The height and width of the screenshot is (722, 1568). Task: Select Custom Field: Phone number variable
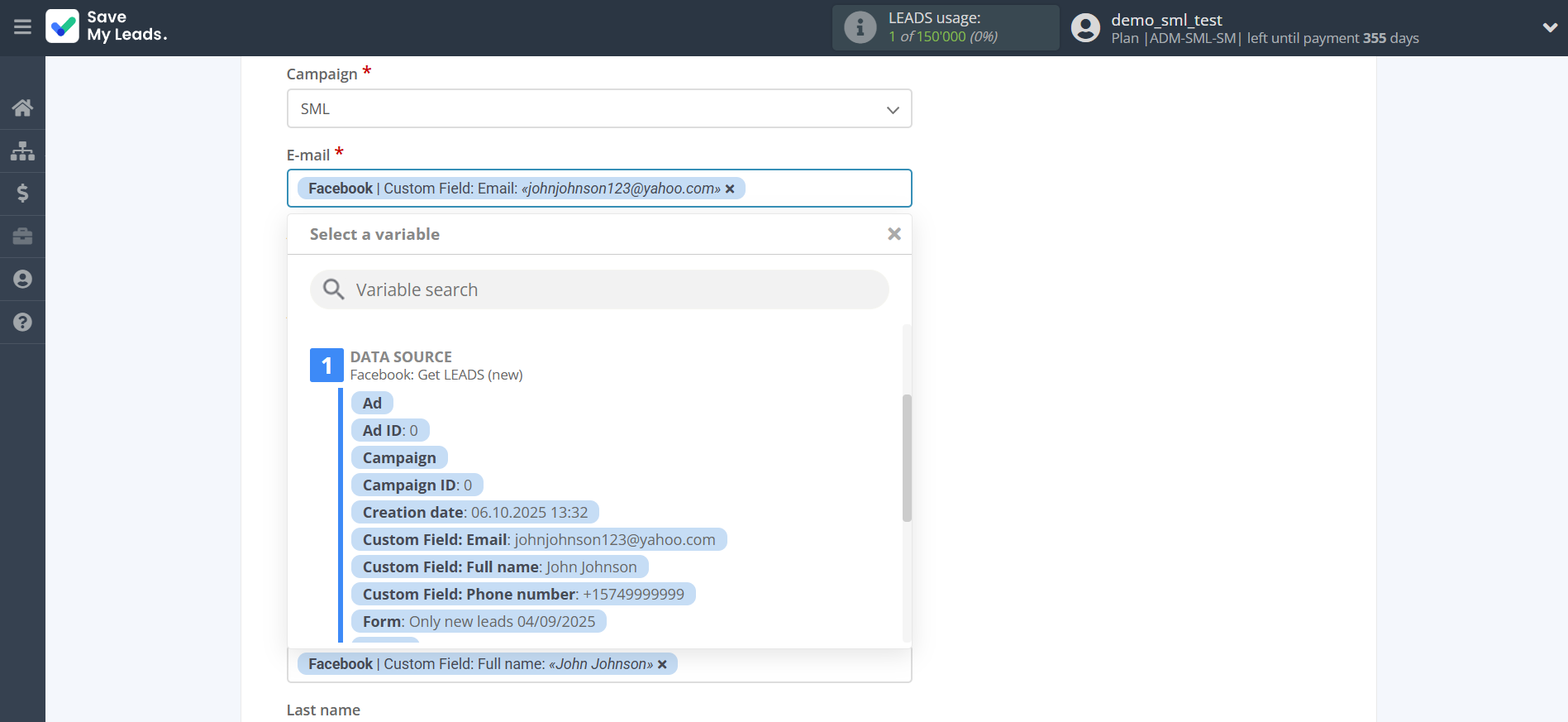[522, 595]
